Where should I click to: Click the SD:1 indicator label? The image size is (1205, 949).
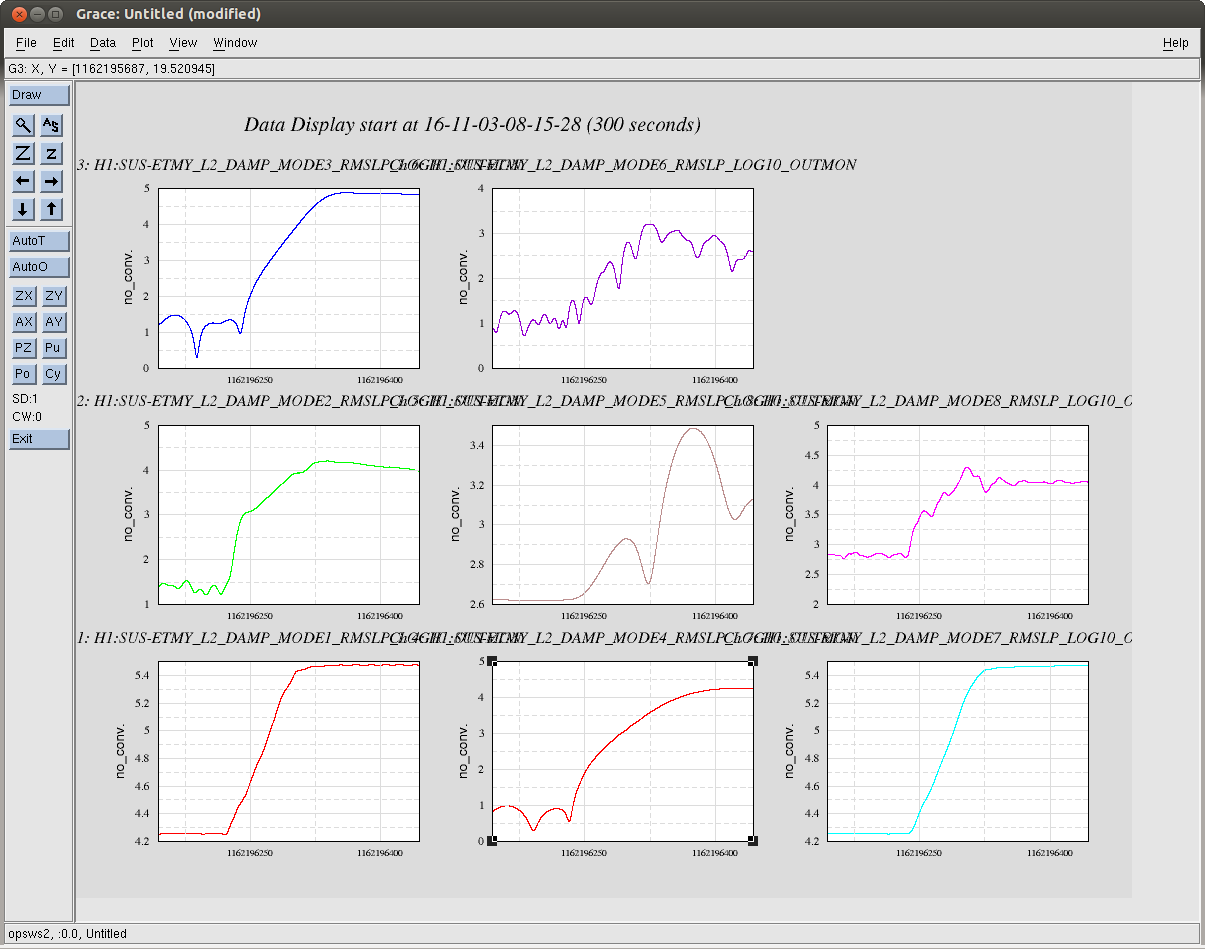pos(25,398)
